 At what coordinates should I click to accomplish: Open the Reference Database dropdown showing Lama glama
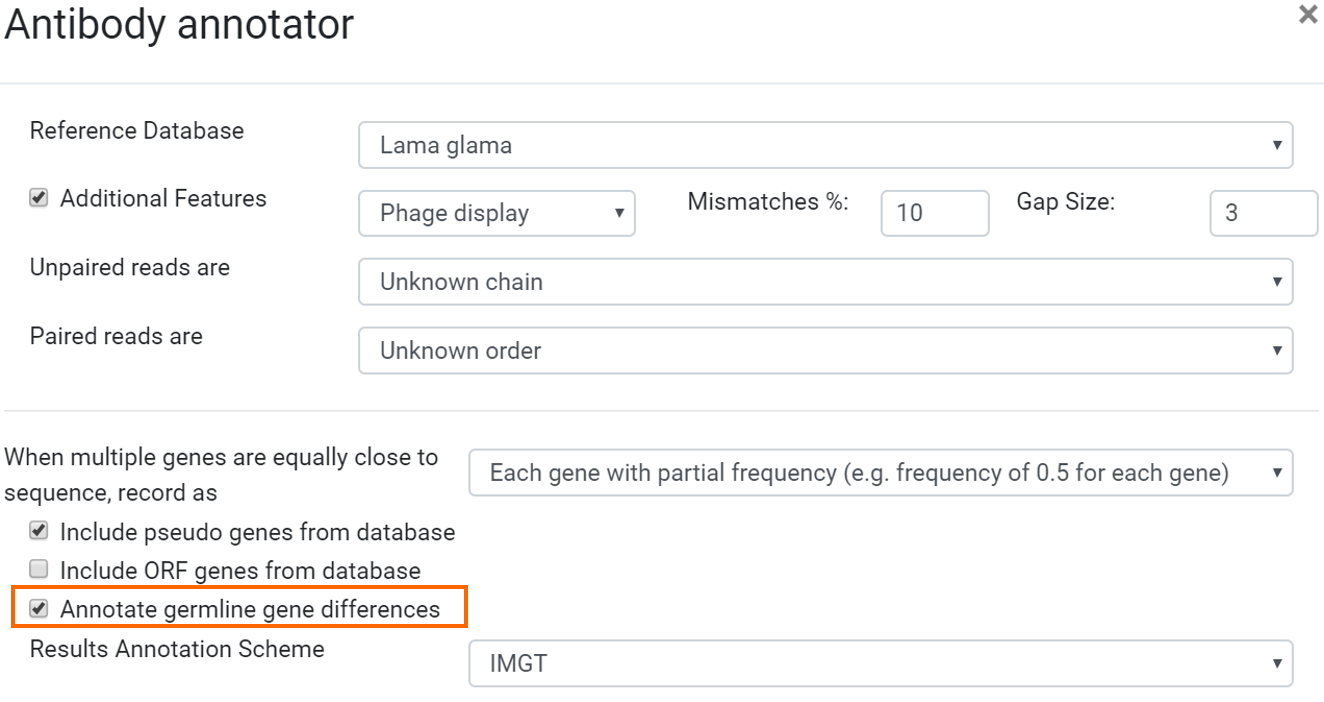(x=826, y=145)
